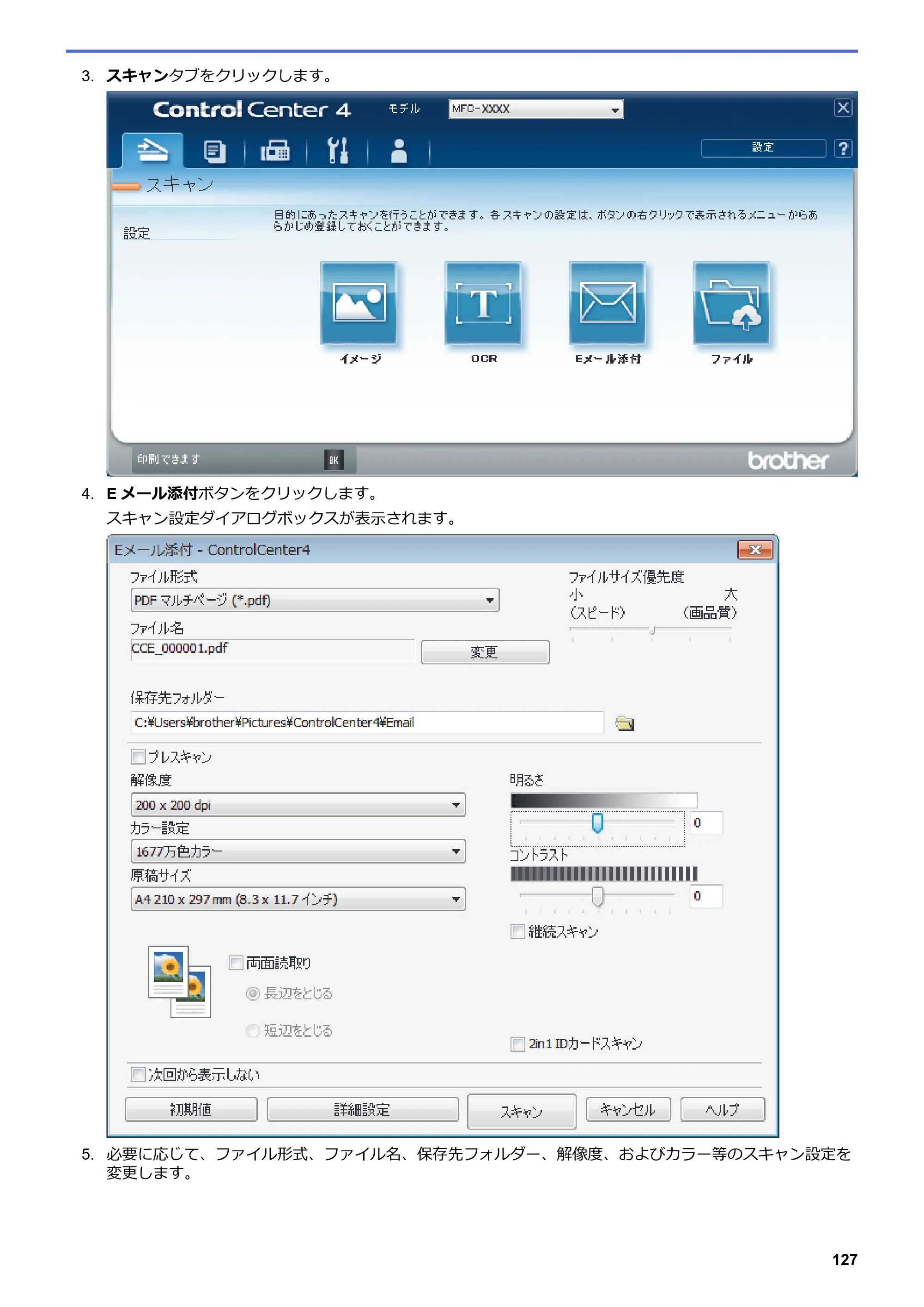This screenshot has height=1307, width=924.
Task: Open the 原稿サイズ A4 dropdown
Action: coord(298,900)
